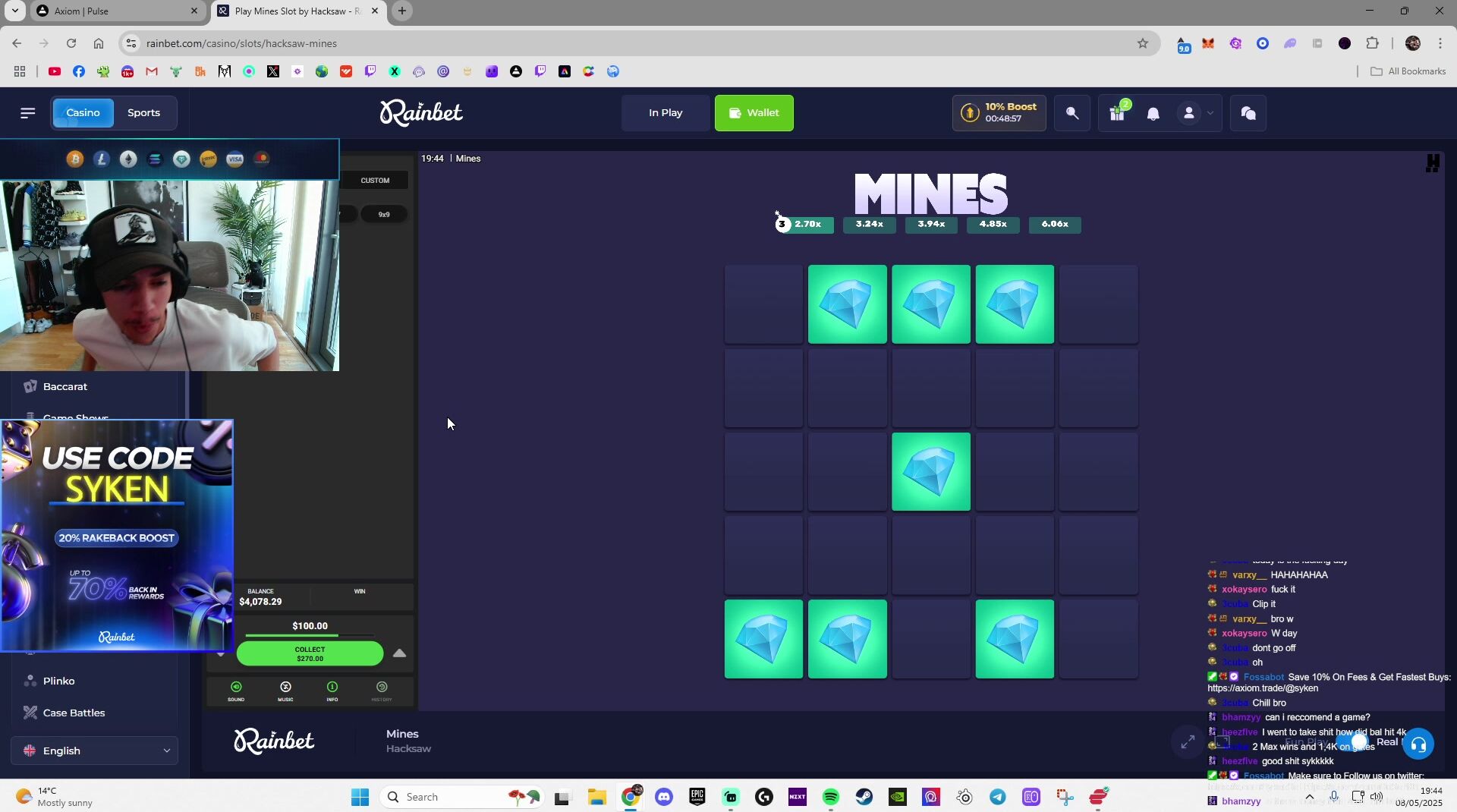The width and height of the screenshot is (1457, 812).
Task: Open a new browser tab
Action: 402,11
